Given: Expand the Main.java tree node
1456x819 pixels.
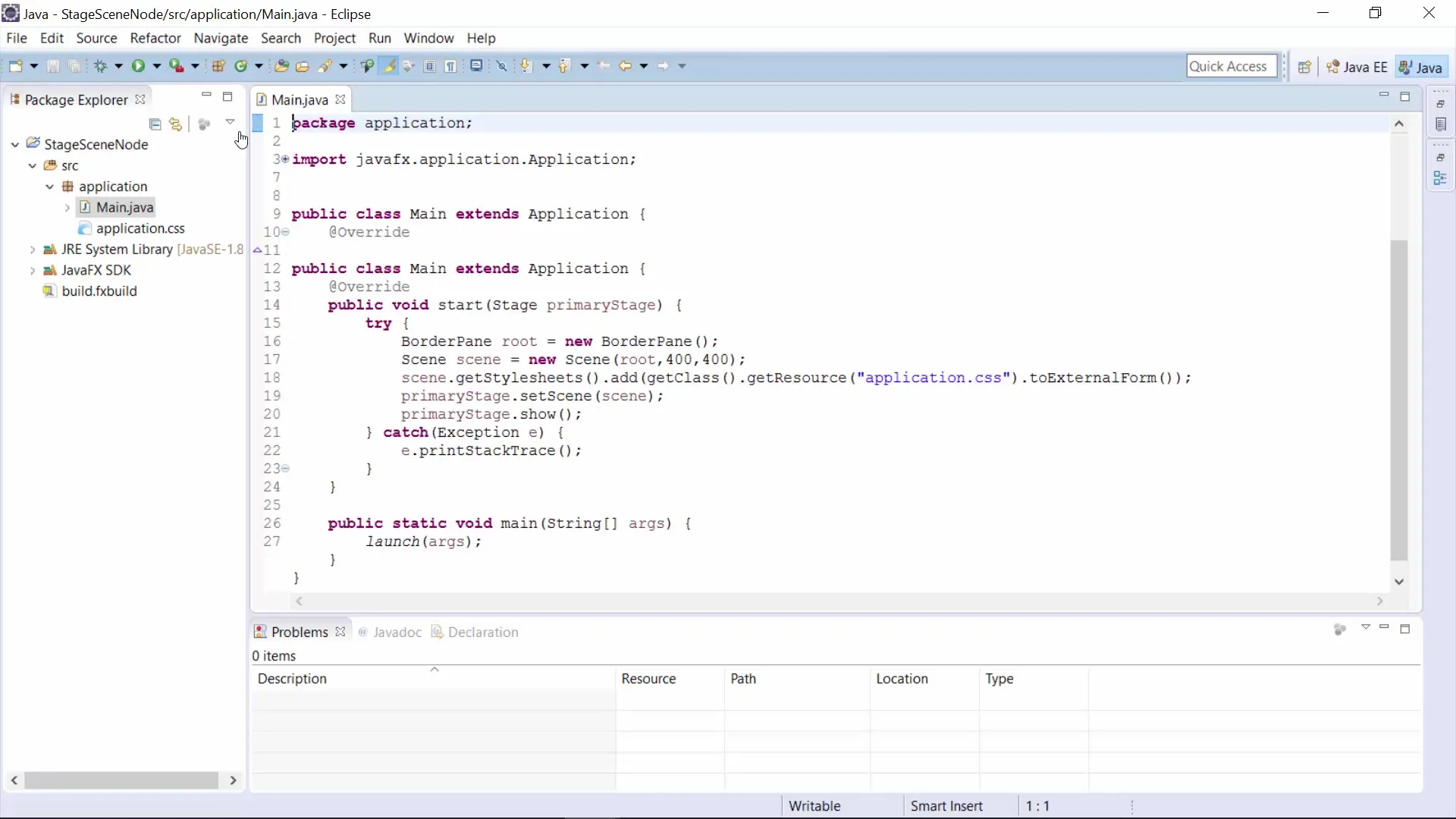Looking at the screenshot, I should pos(67,208).
